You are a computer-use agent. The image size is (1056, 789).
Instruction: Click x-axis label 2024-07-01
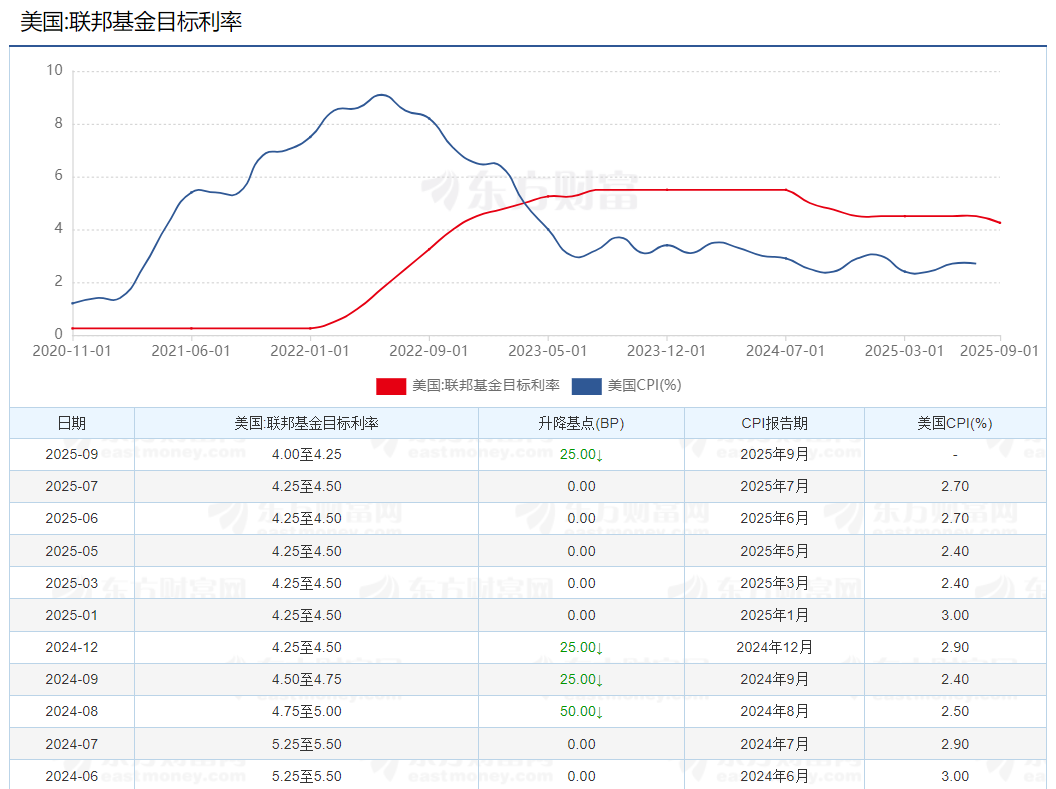click(785, 351)
